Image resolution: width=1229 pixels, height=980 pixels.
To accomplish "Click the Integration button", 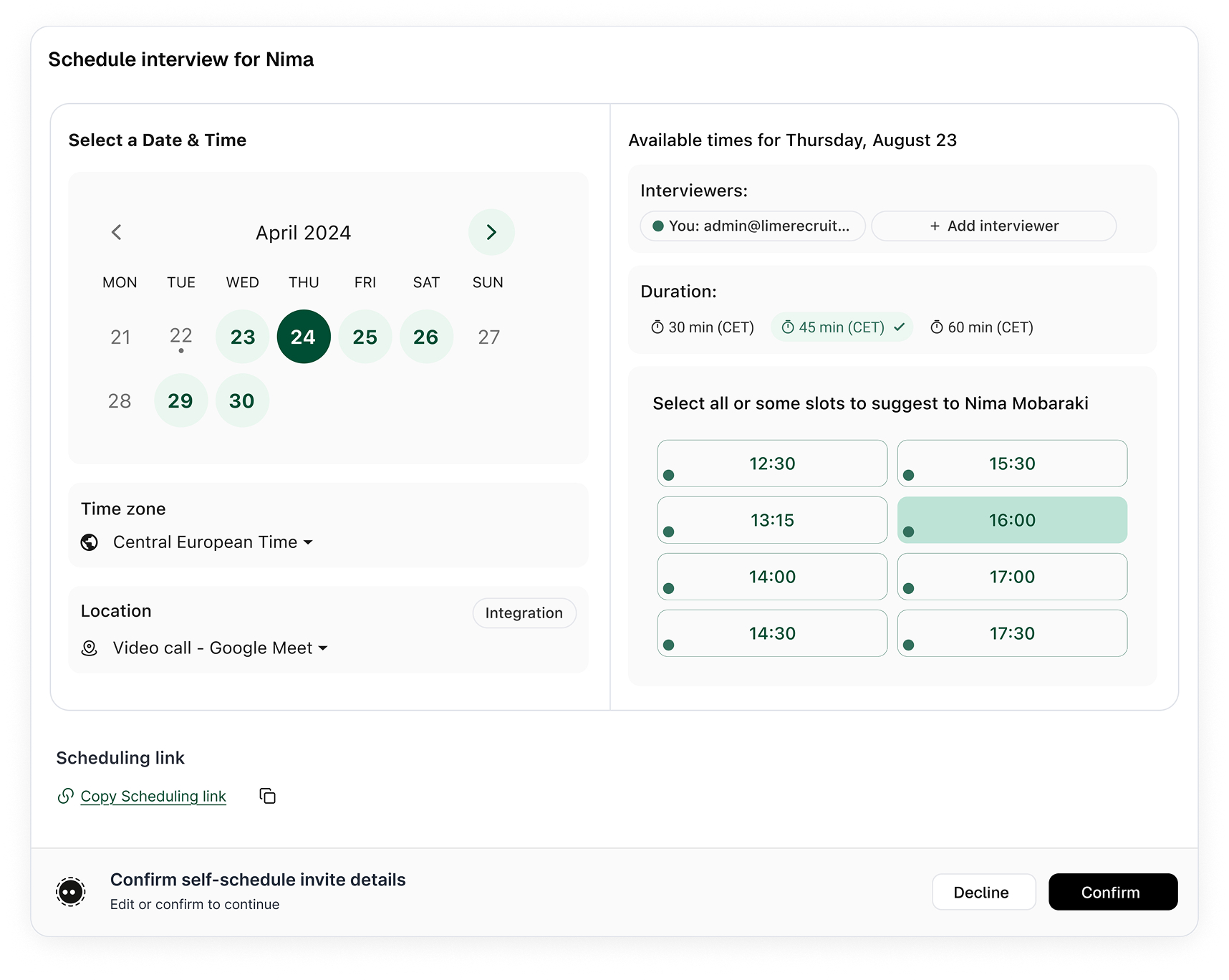I will coord(524,613).
